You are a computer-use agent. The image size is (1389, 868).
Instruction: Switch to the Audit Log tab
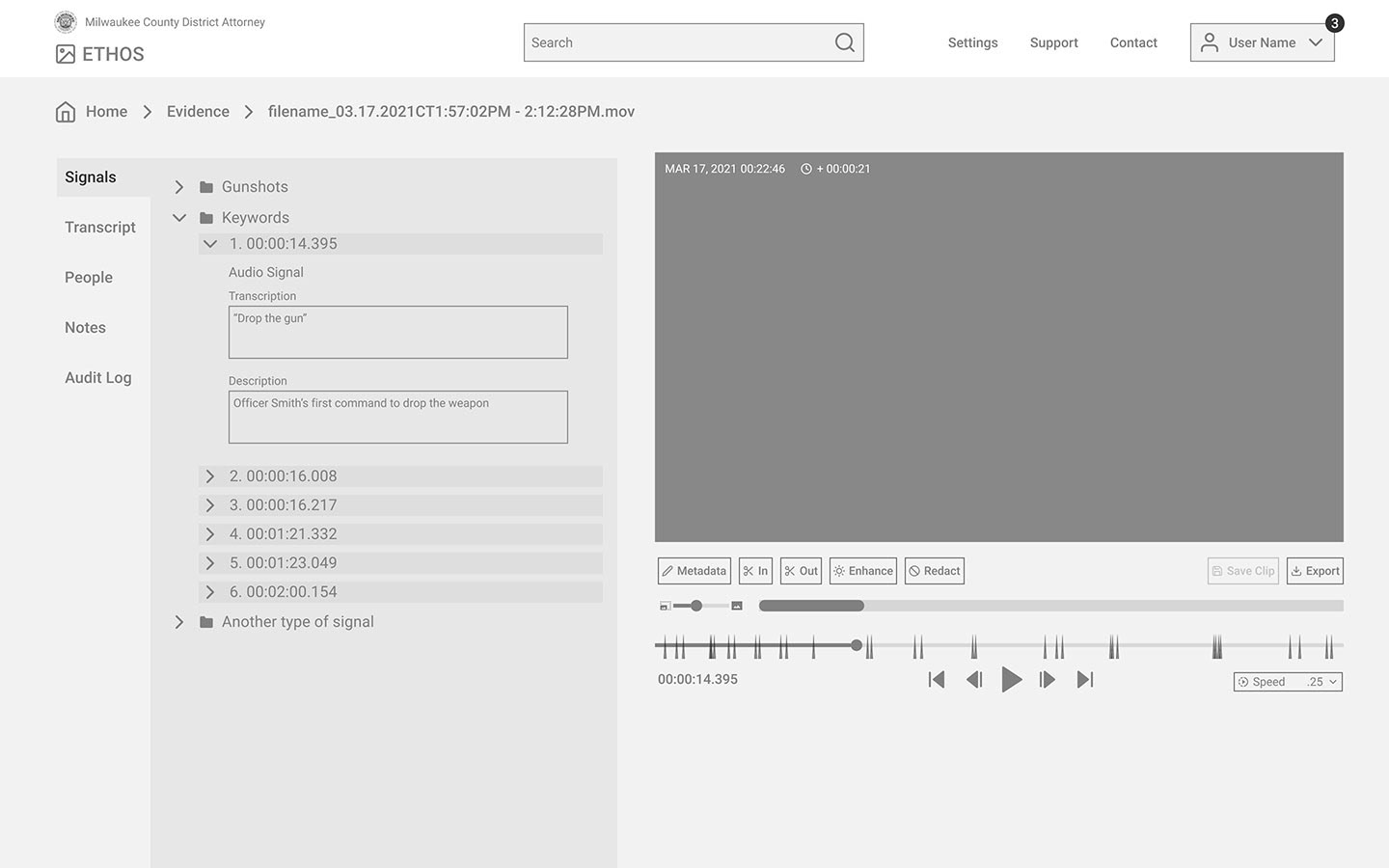point(98,378)
